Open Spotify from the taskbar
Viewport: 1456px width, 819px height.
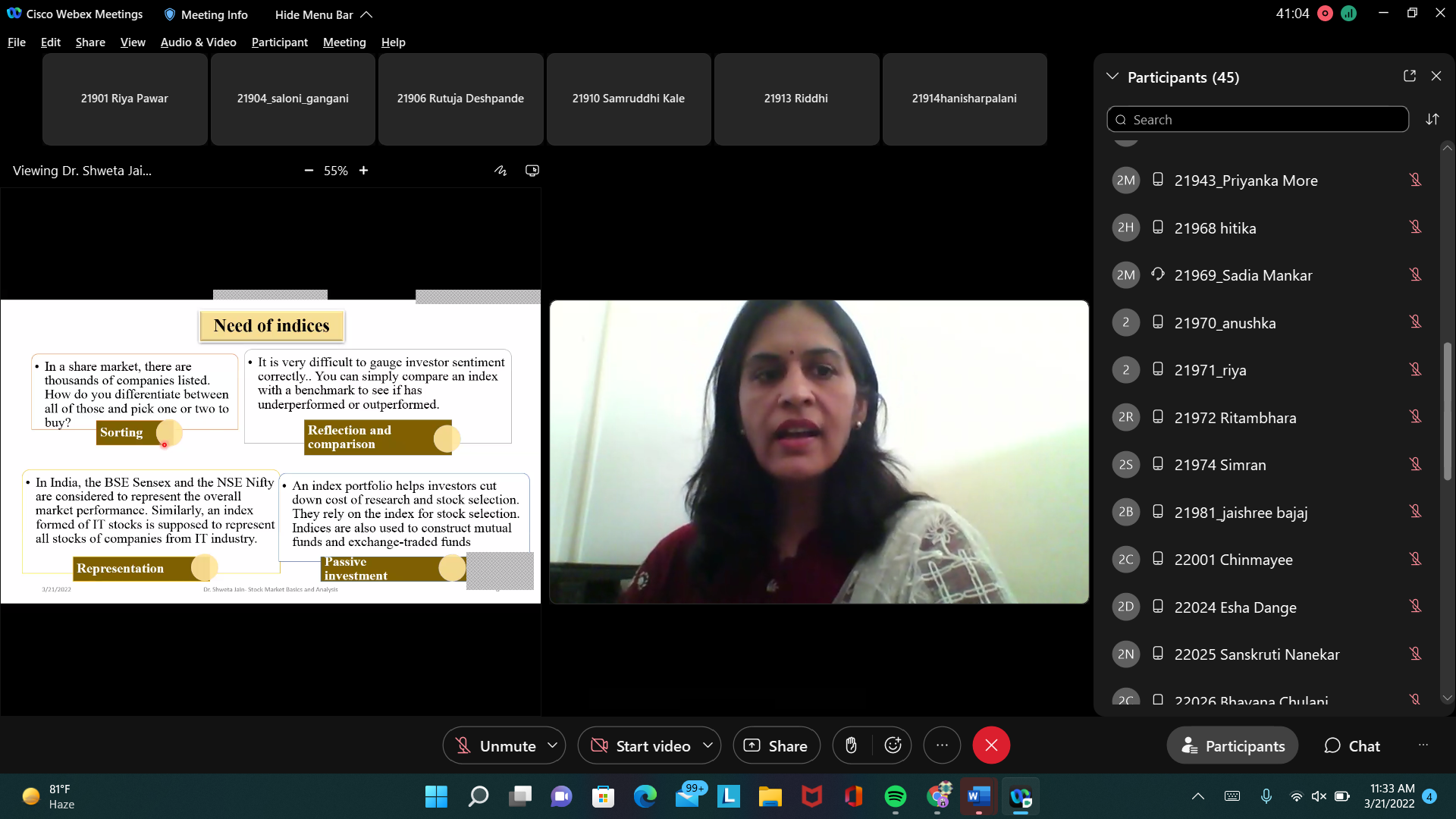[896, 796]
